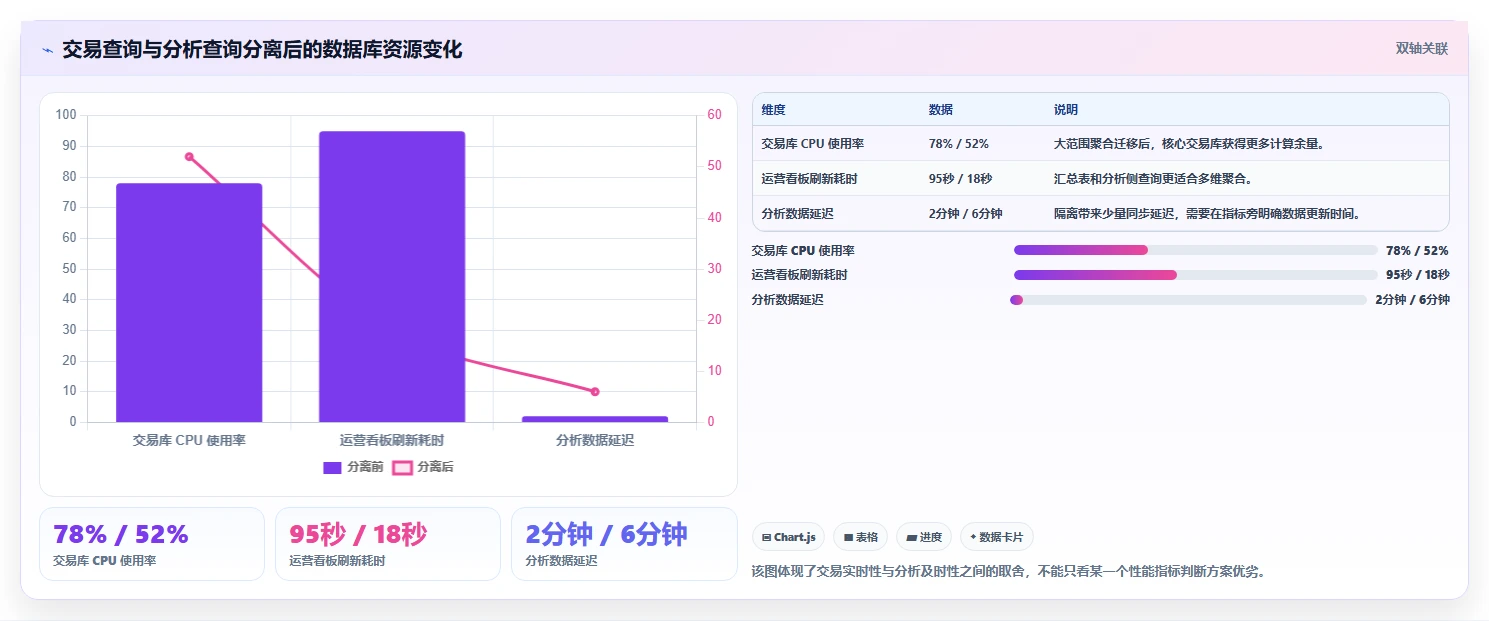Click table cell 95秒 / 18秒

pyautogui.click(x=961, y=179)
